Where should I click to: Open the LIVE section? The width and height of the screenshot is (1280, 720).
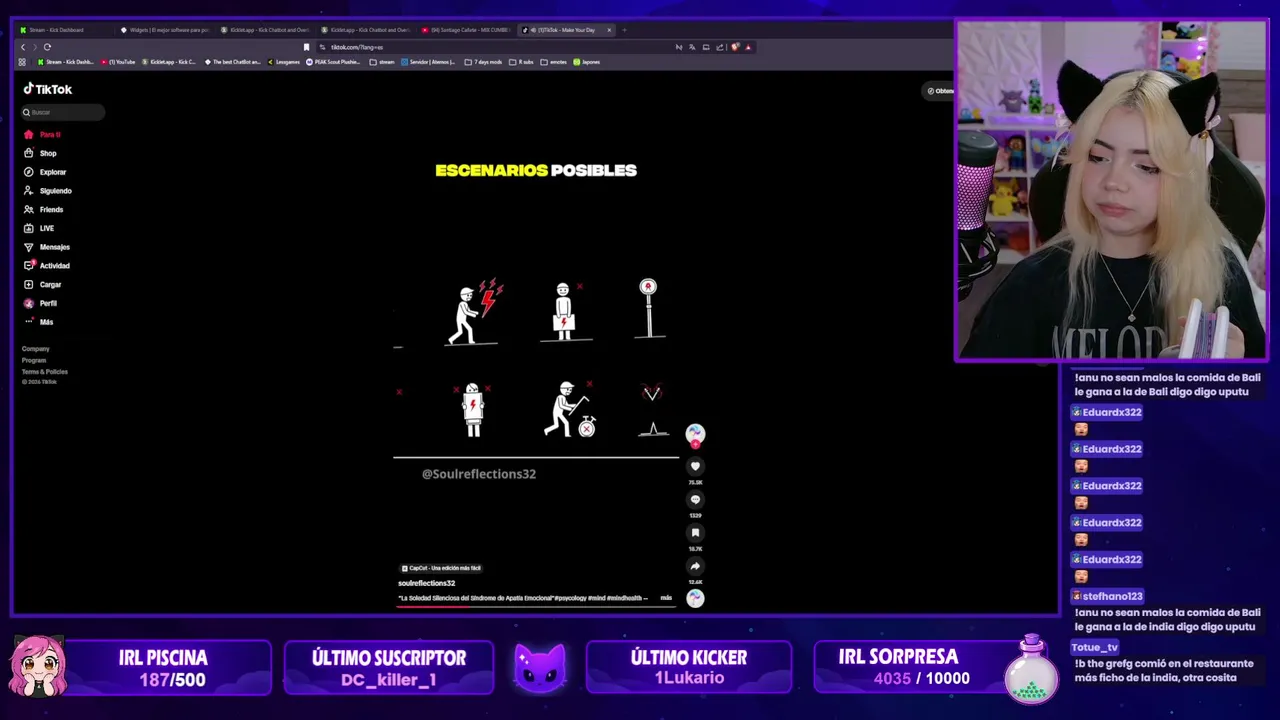pos(40,228)
